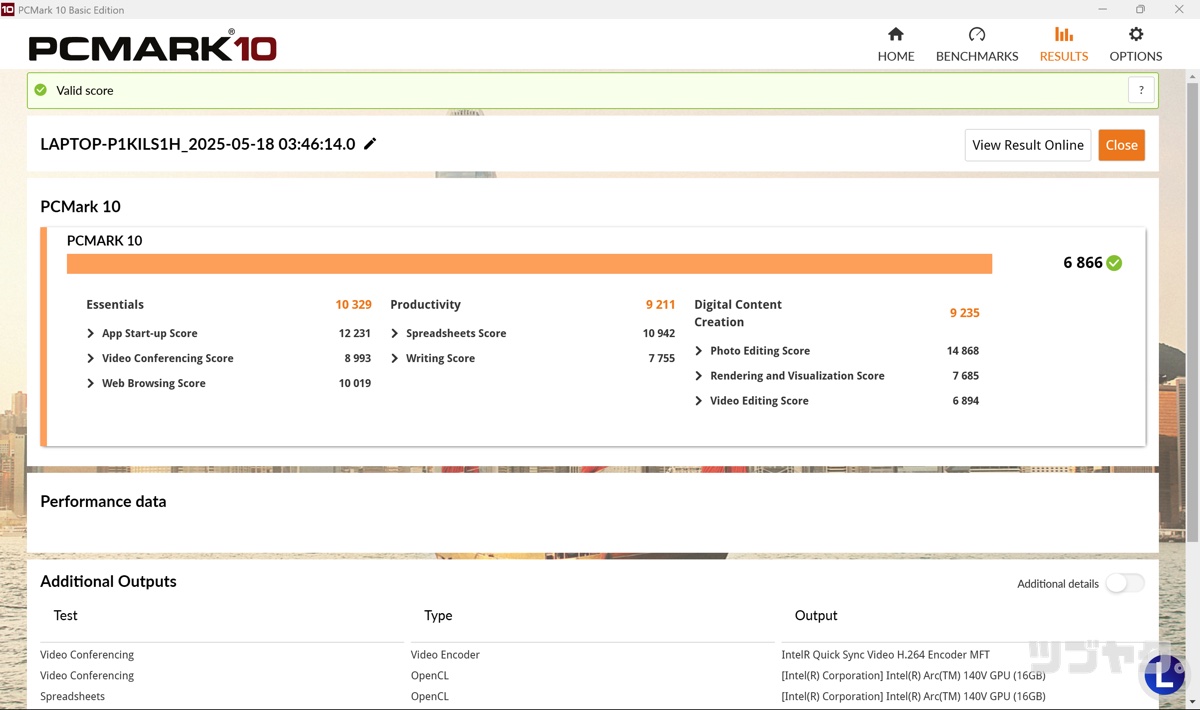The image size is (1200, 710).
Task: Click the value 7 755
Action: coord(662,358)
